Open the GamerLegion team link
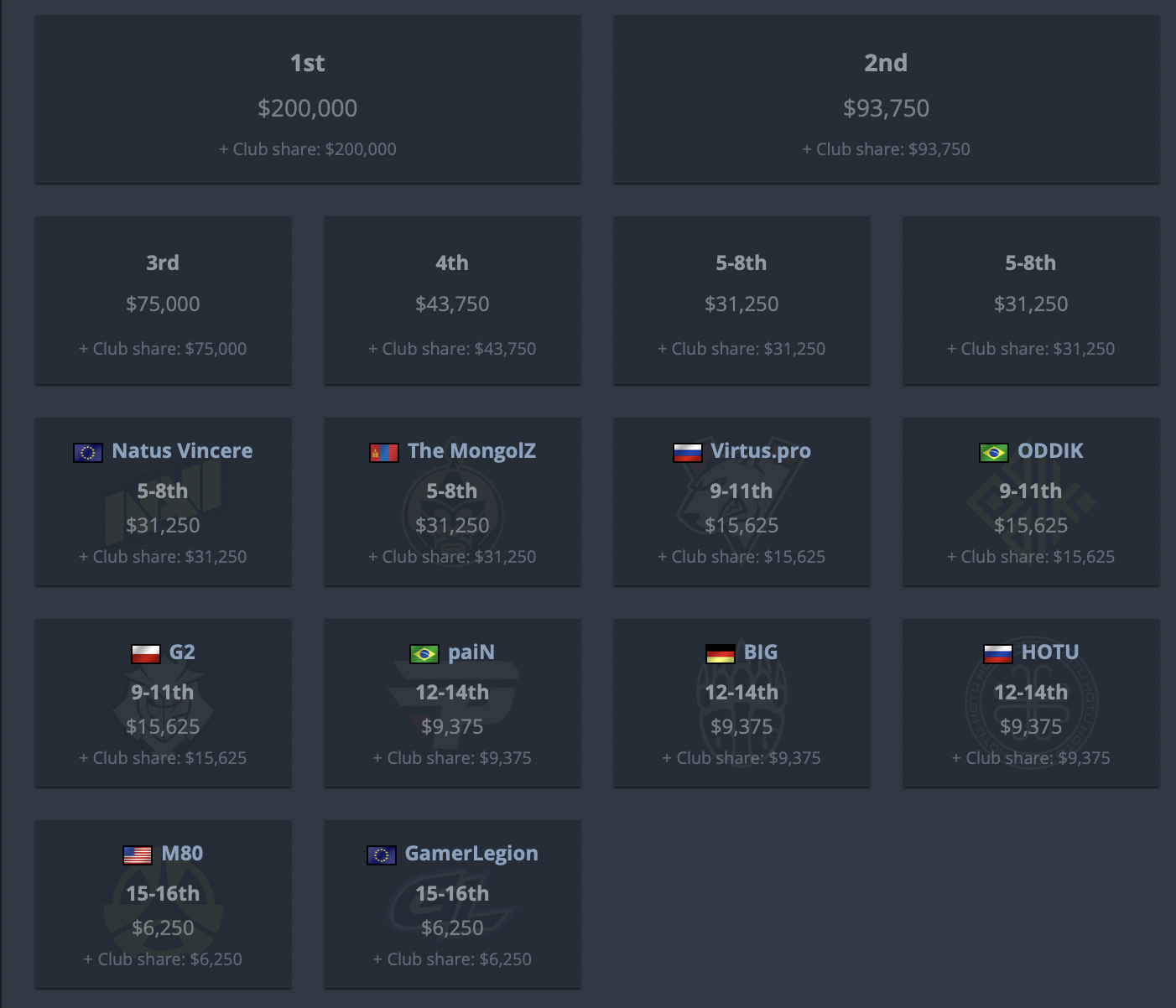This screenshot has height=1008, width=1176. click(471, 854)
